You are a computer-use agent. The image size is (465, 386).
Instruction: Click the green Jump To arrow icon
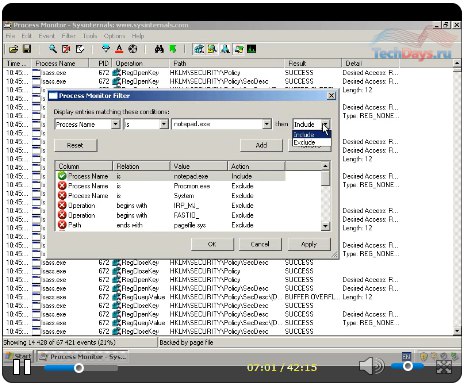(173, 49)
